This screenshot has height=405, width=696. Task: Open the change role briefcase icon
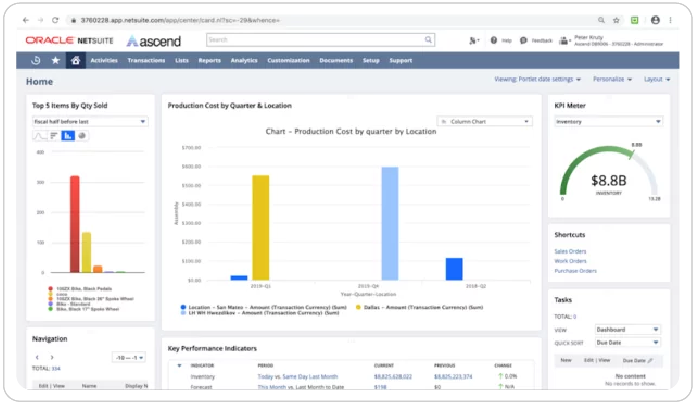click(564, 41)
